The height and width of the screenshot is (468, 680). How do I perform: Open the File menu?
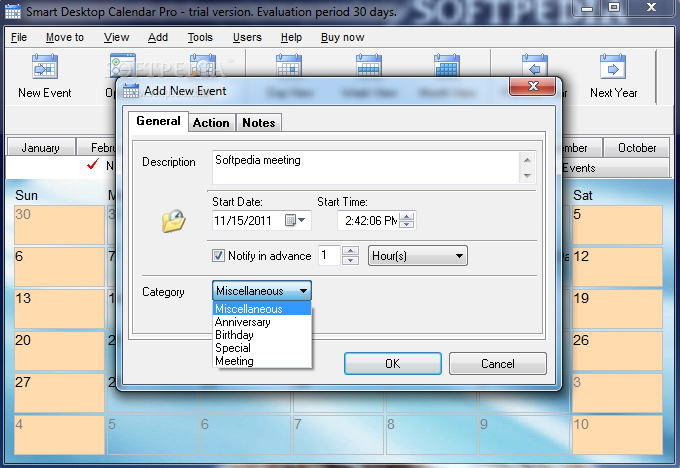pos(19,37)
